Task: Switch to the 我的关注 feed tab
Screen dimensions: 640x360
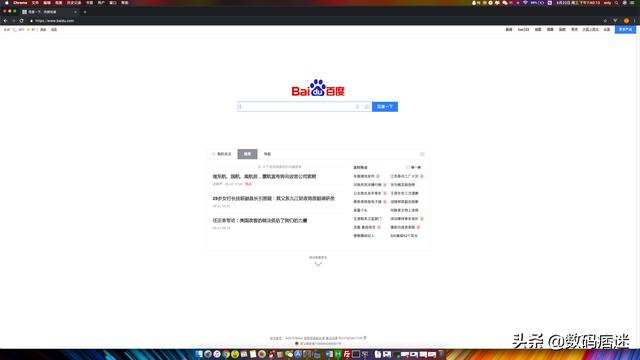Action: click(222, 154)
